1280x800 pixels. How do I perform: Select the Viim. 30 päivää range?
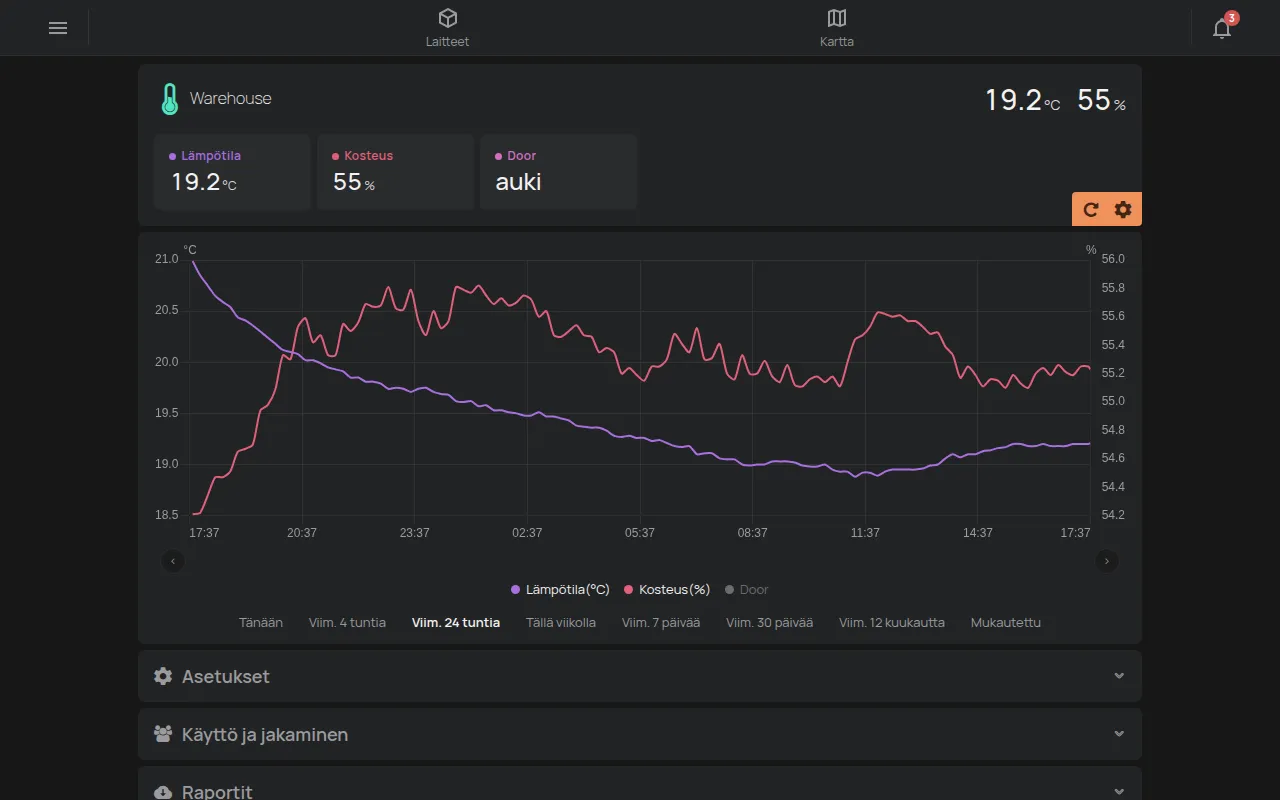[769, 622]
